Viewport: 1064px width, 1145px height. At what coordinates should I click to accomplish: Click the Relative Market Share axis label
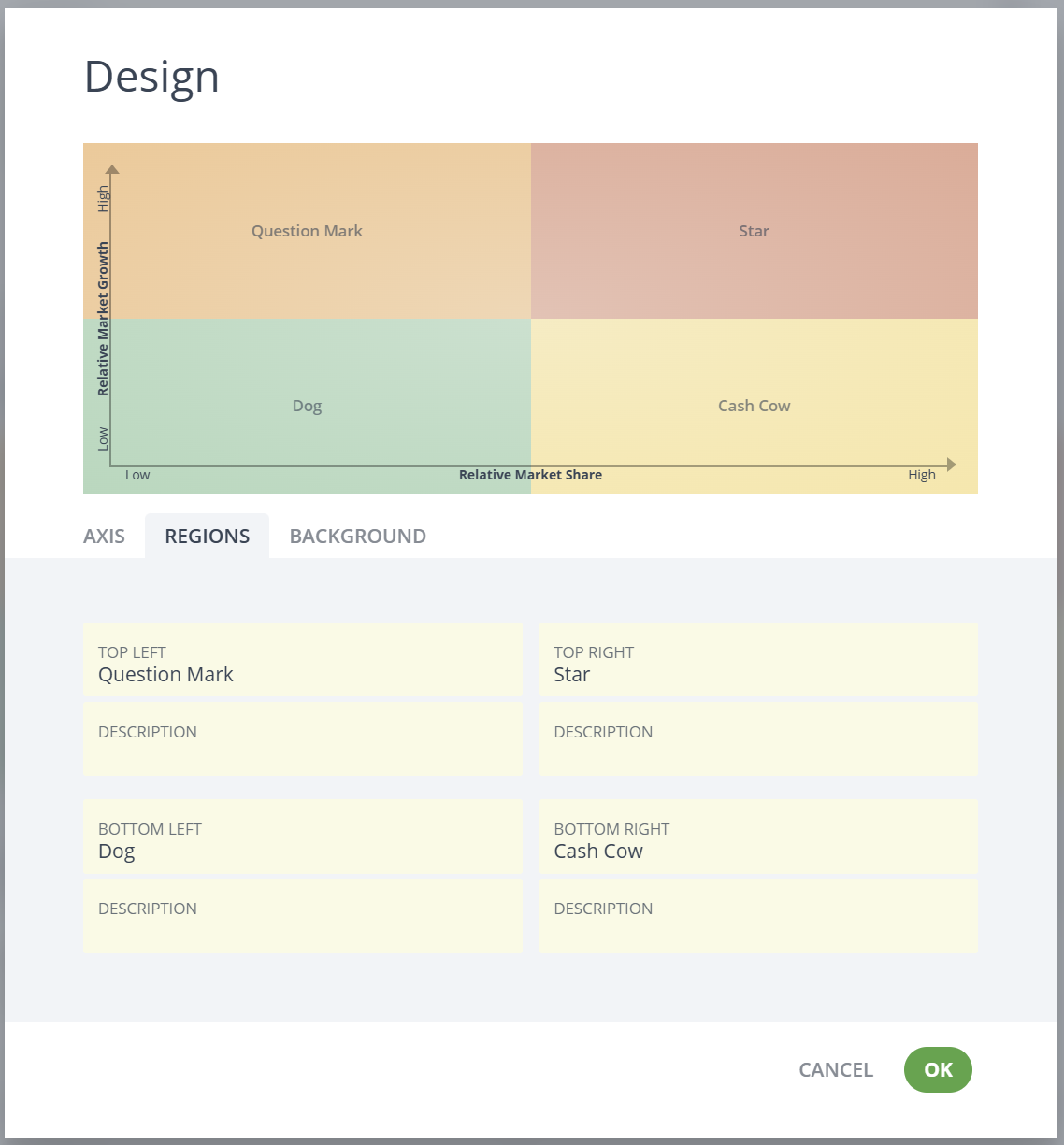point(530,475)
